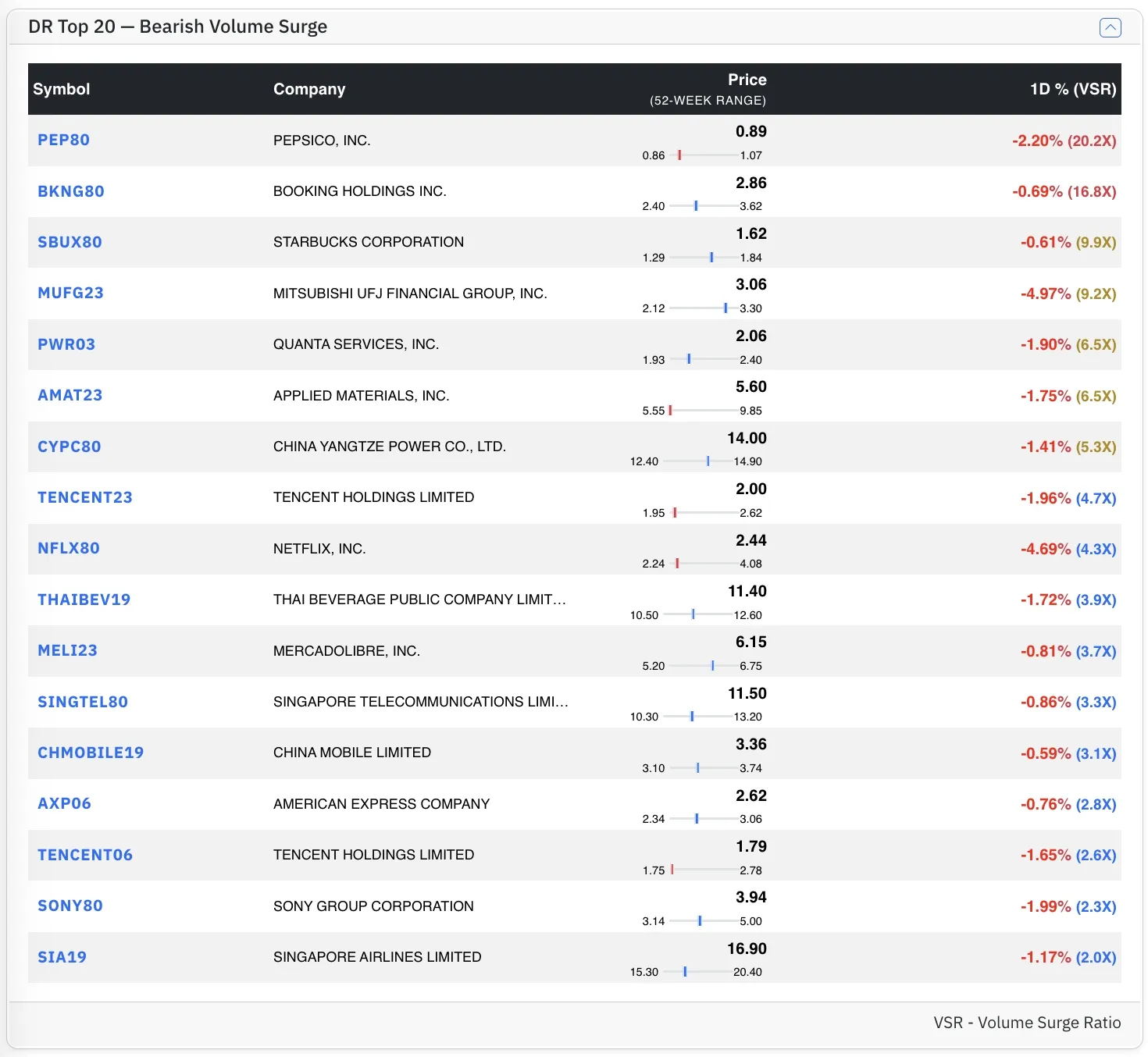Viewport: 1148px width, 1057px height.
Task: Select the PEPSICO, INC. company name
Action: coord(322,141)
